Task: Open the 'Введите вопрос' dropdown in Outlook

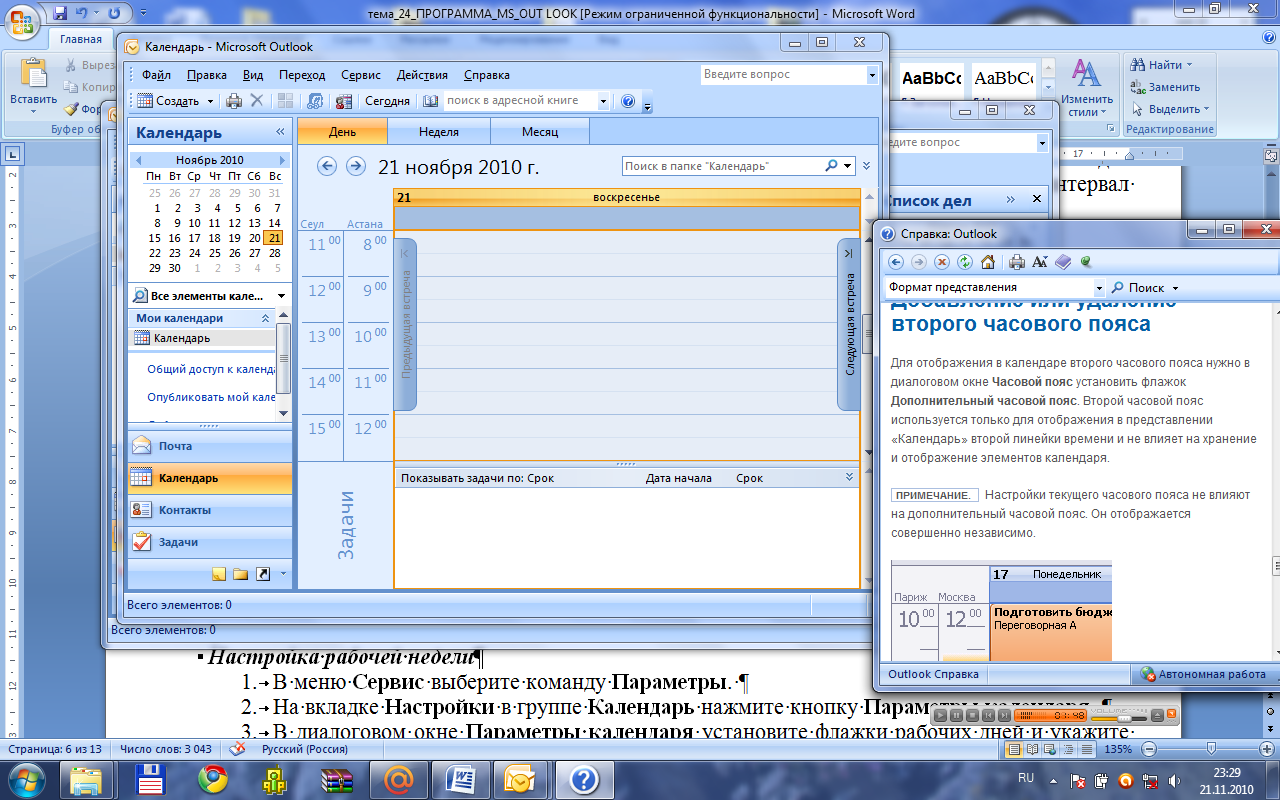Action: (872, 75)
